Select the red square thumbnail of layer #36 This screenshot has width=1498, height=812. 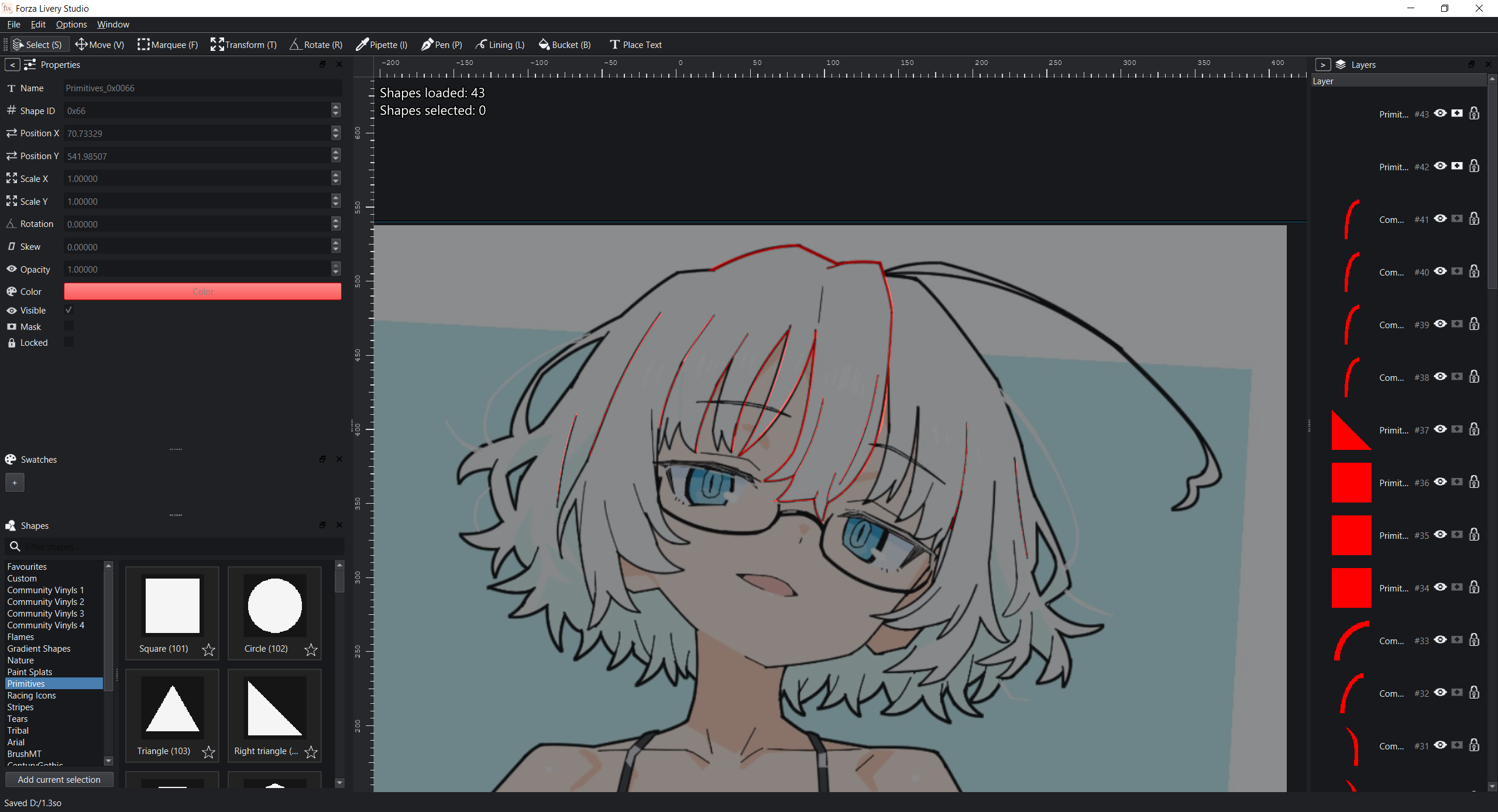coord(1351,483)
